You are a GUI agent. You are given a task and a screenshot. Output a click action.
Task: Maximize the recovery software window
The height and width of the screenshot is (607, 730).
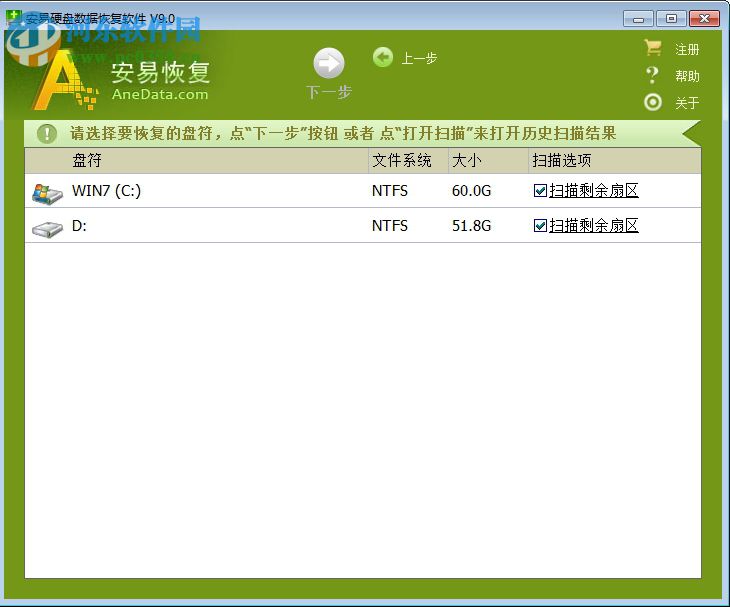click(x=671, y=19)
